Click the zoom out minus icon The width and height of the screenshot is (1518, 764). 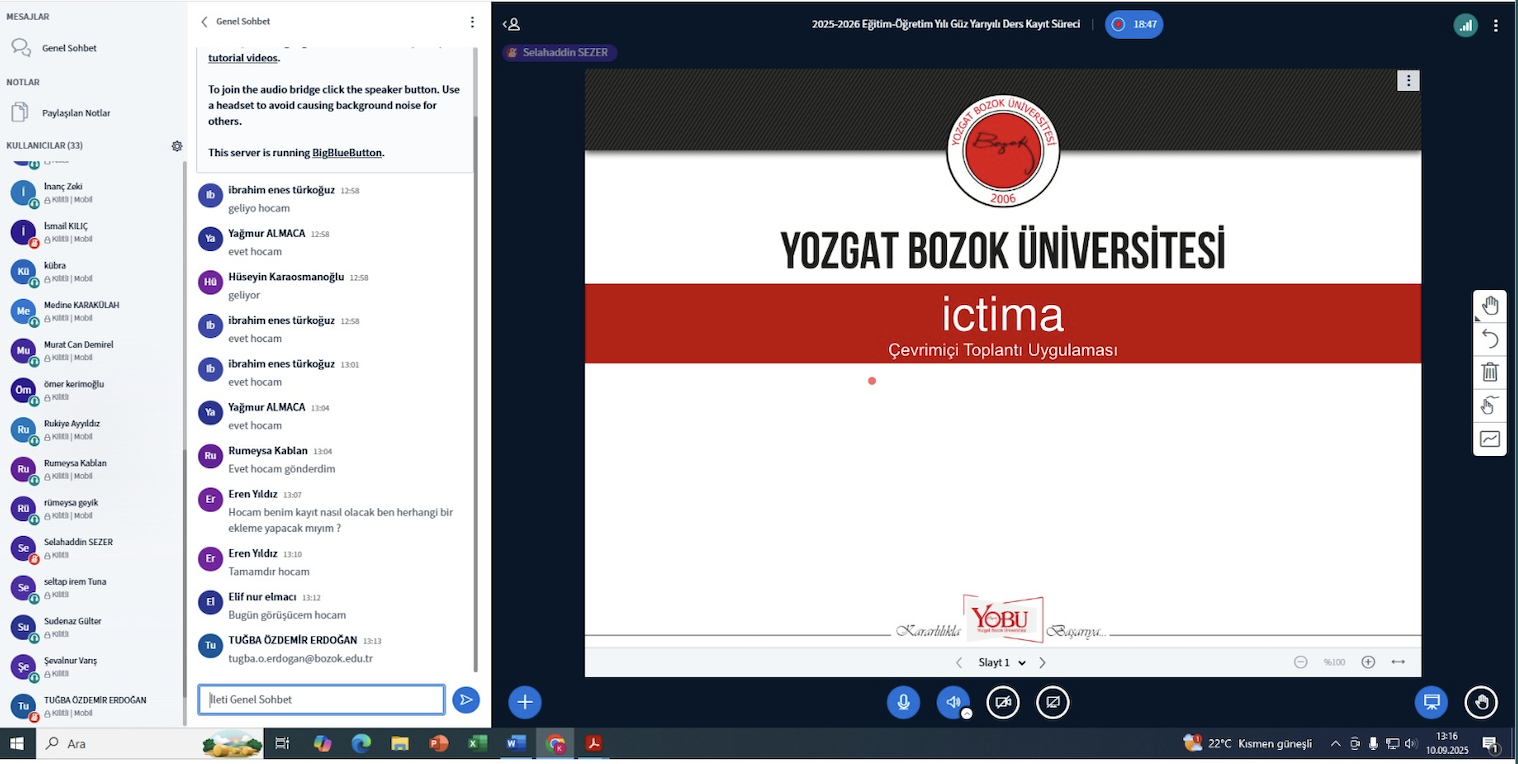(1301, 662)
